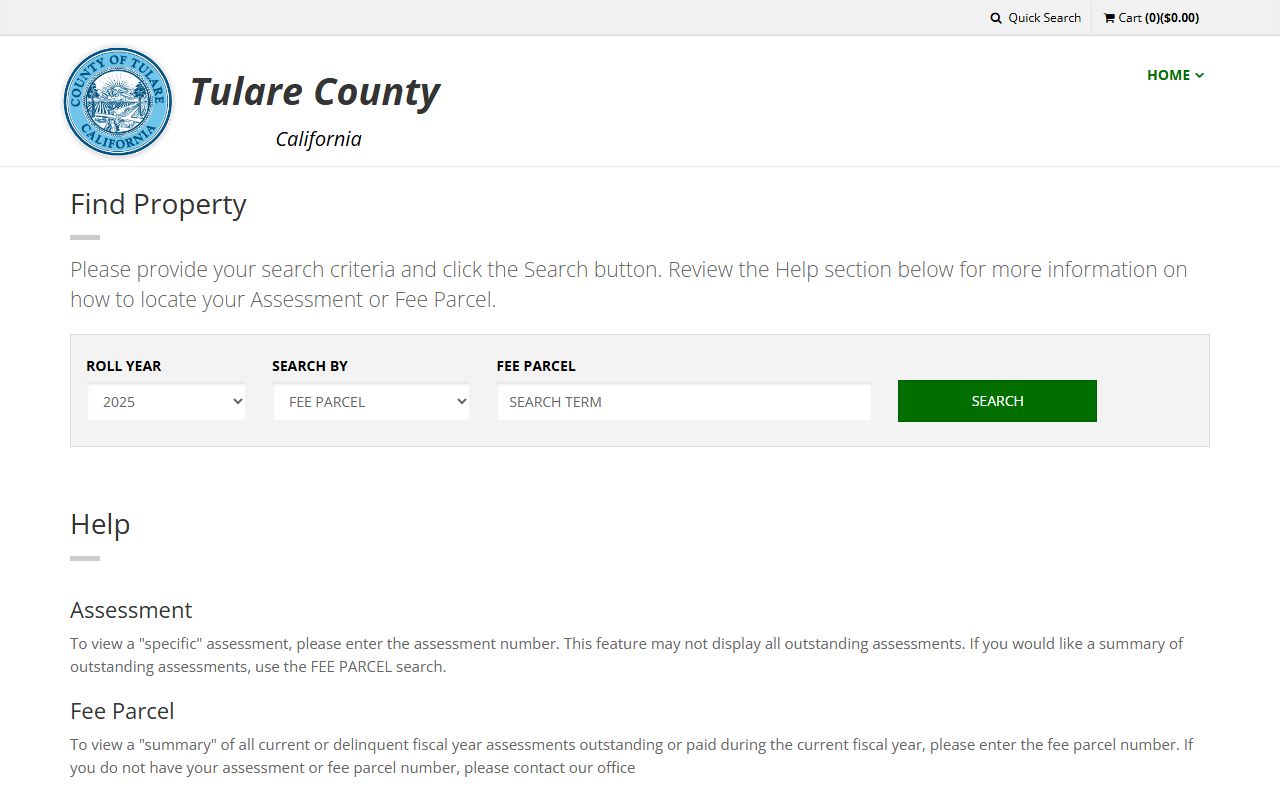Viewport: 1280px width, 800px height.
Task: Click the Tulare County seal logo
Action: (x=118, y=102)
